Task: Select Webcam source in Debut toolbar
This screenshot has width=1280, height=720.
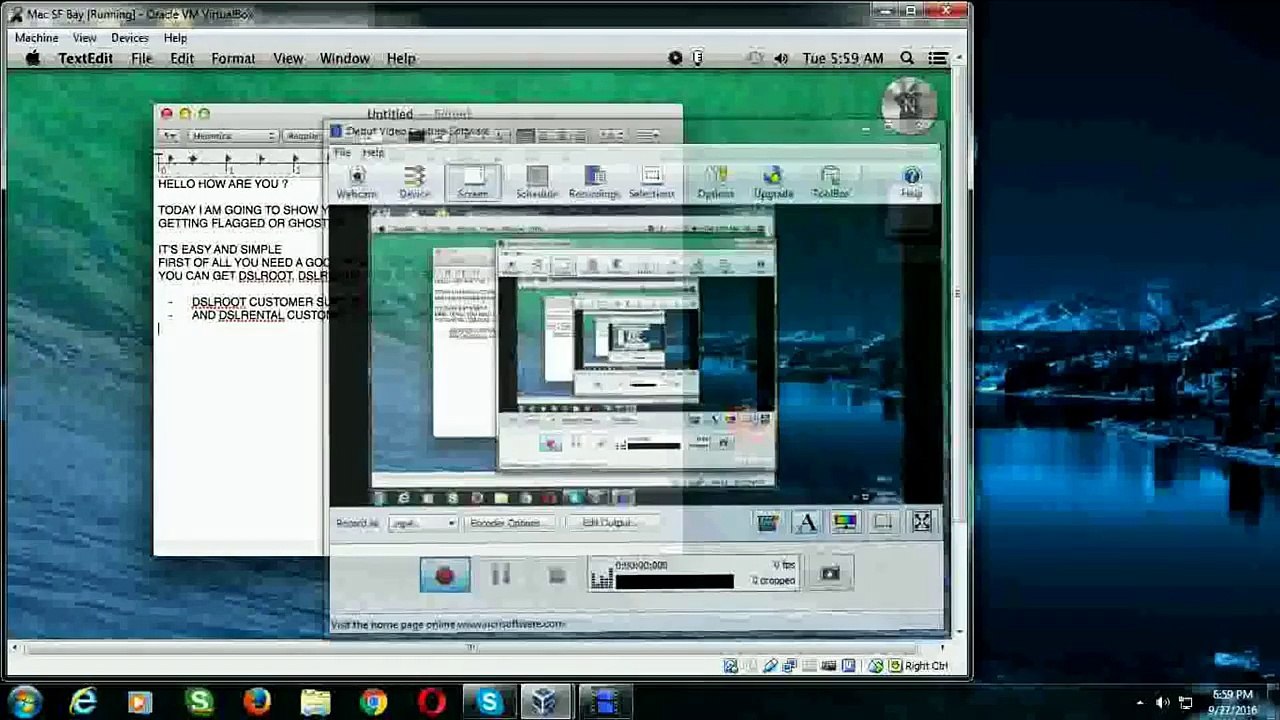Action: coord(357,181)
